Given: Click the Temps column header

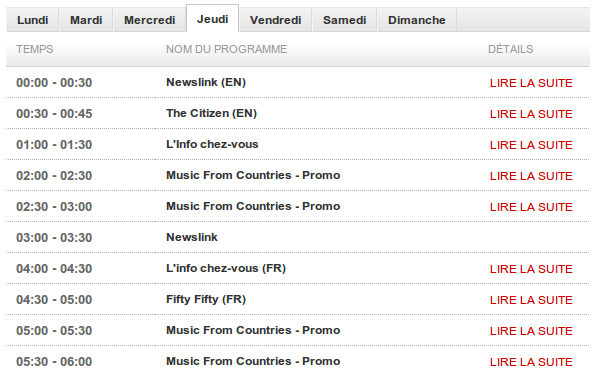Looking at the screenshot, I should click(x=35, y=49).
